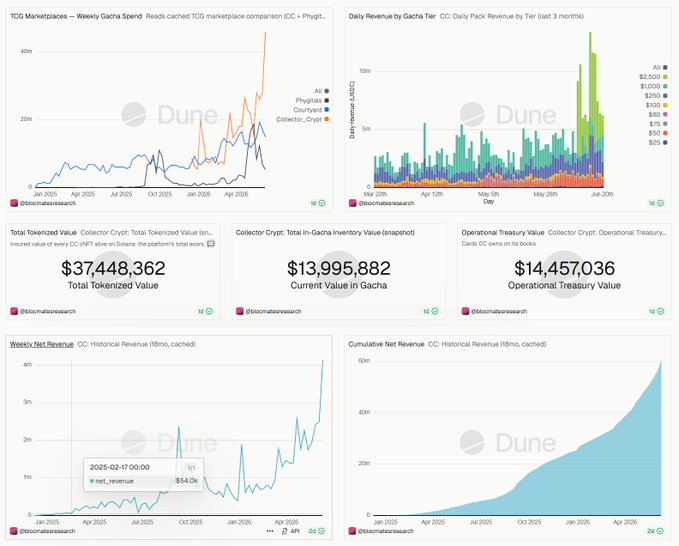679x546 pixels.
Task: Check 1d refresh status on TCG Marketplaces panel
Action: tap(318, 203)
